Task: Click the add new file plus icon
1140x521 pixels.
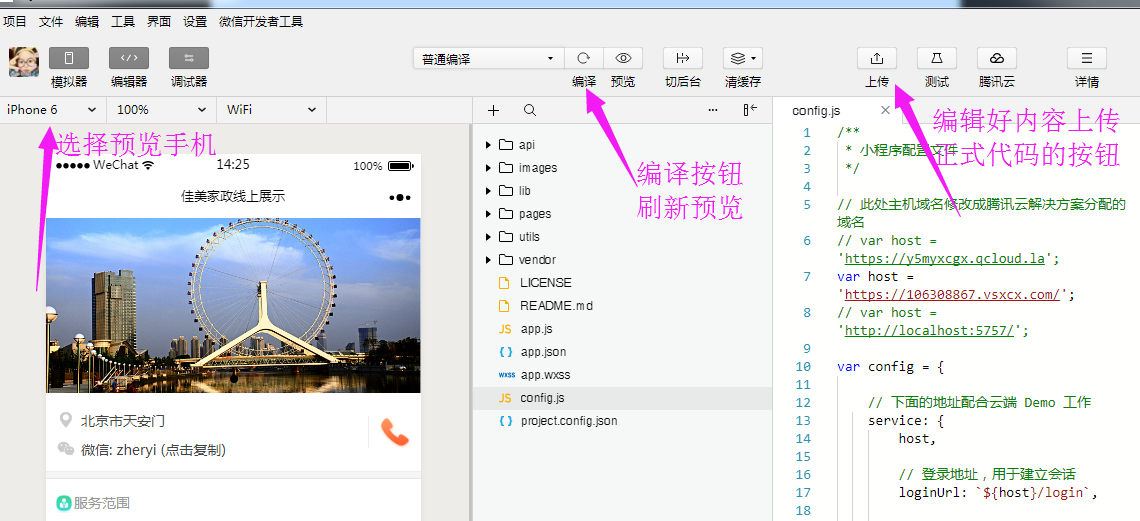Action: [x=493, y=110]
